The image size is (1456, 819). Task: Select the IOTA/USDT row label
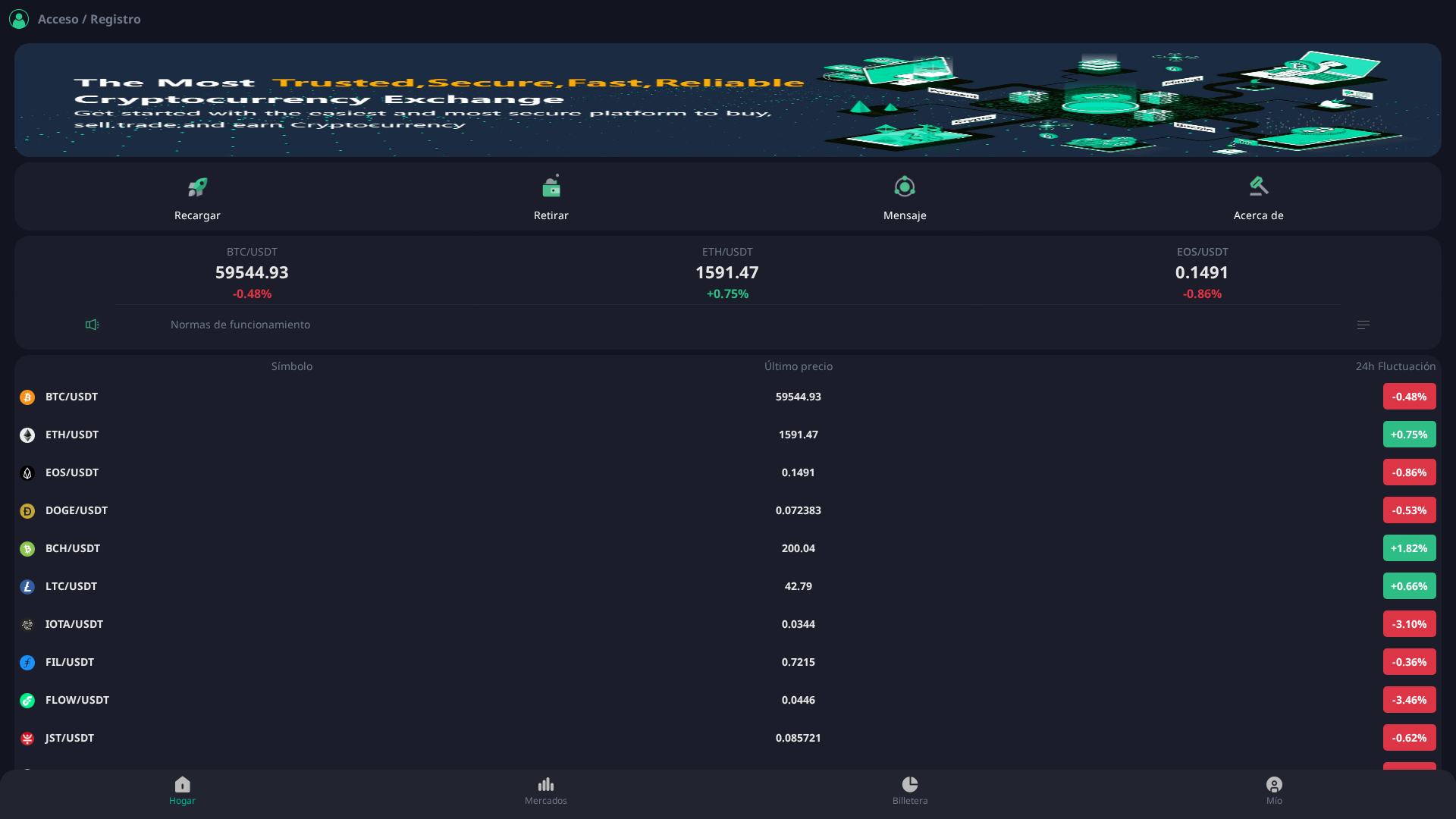[74, 624]
